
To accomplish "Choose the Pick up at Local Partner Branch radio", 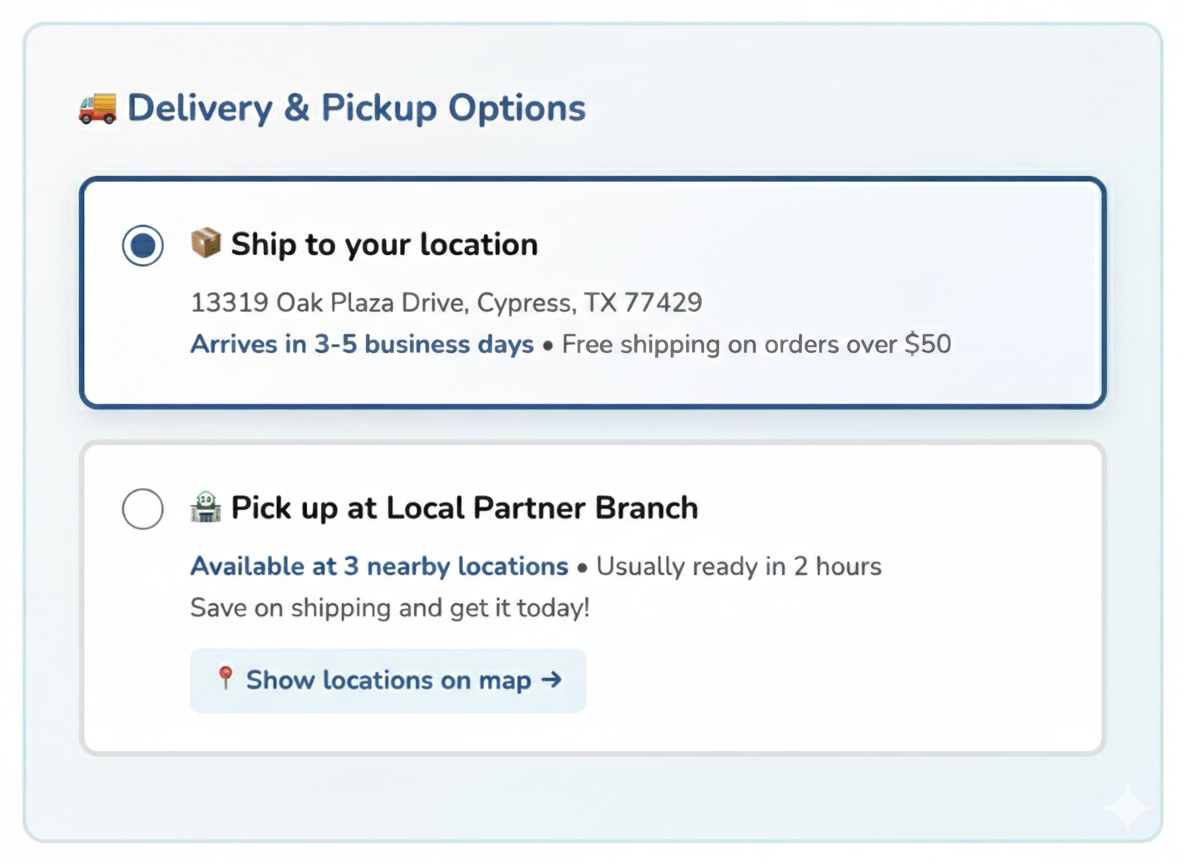I will point(143,509).
